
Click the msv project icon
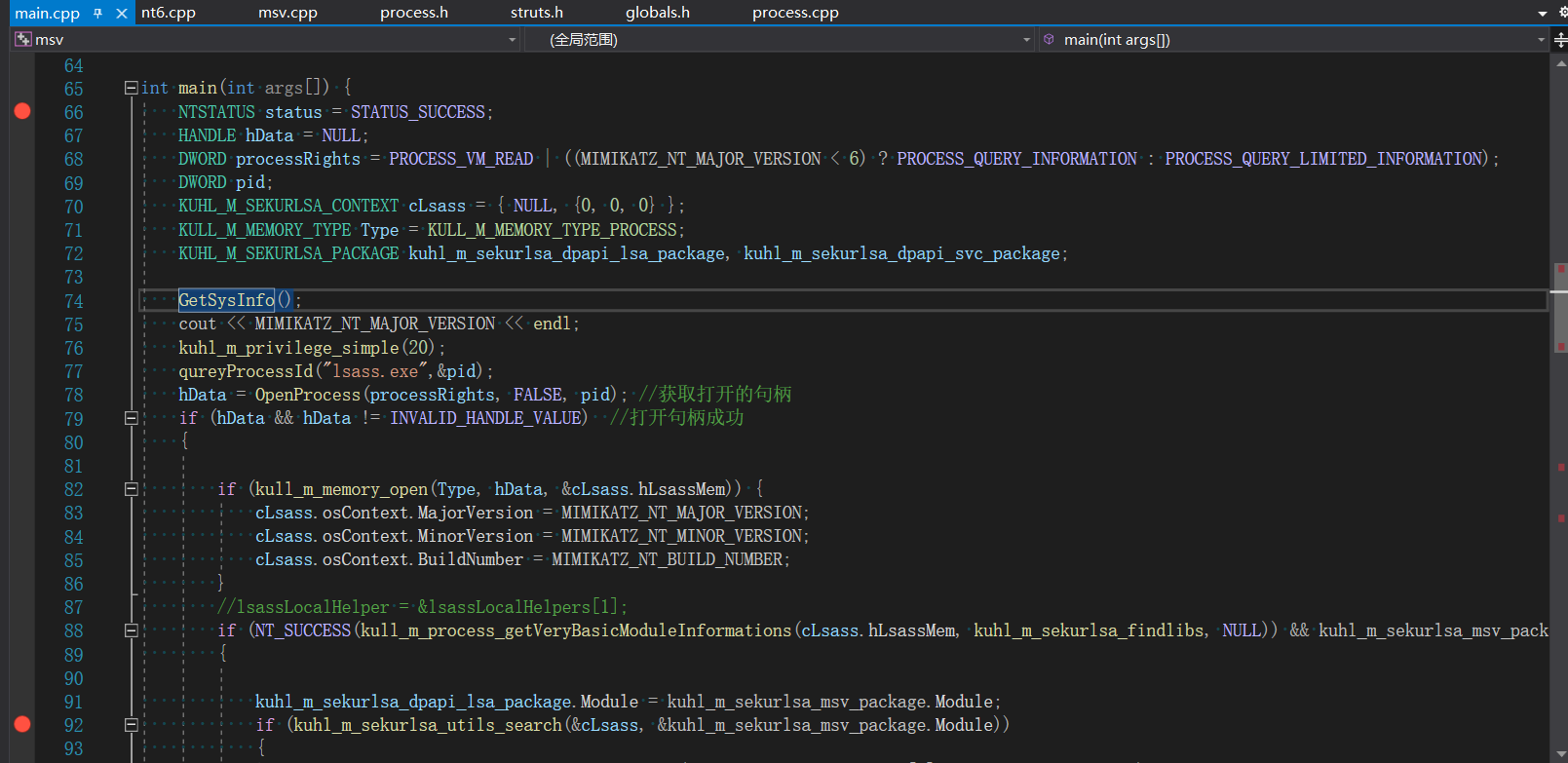[23, 39]
